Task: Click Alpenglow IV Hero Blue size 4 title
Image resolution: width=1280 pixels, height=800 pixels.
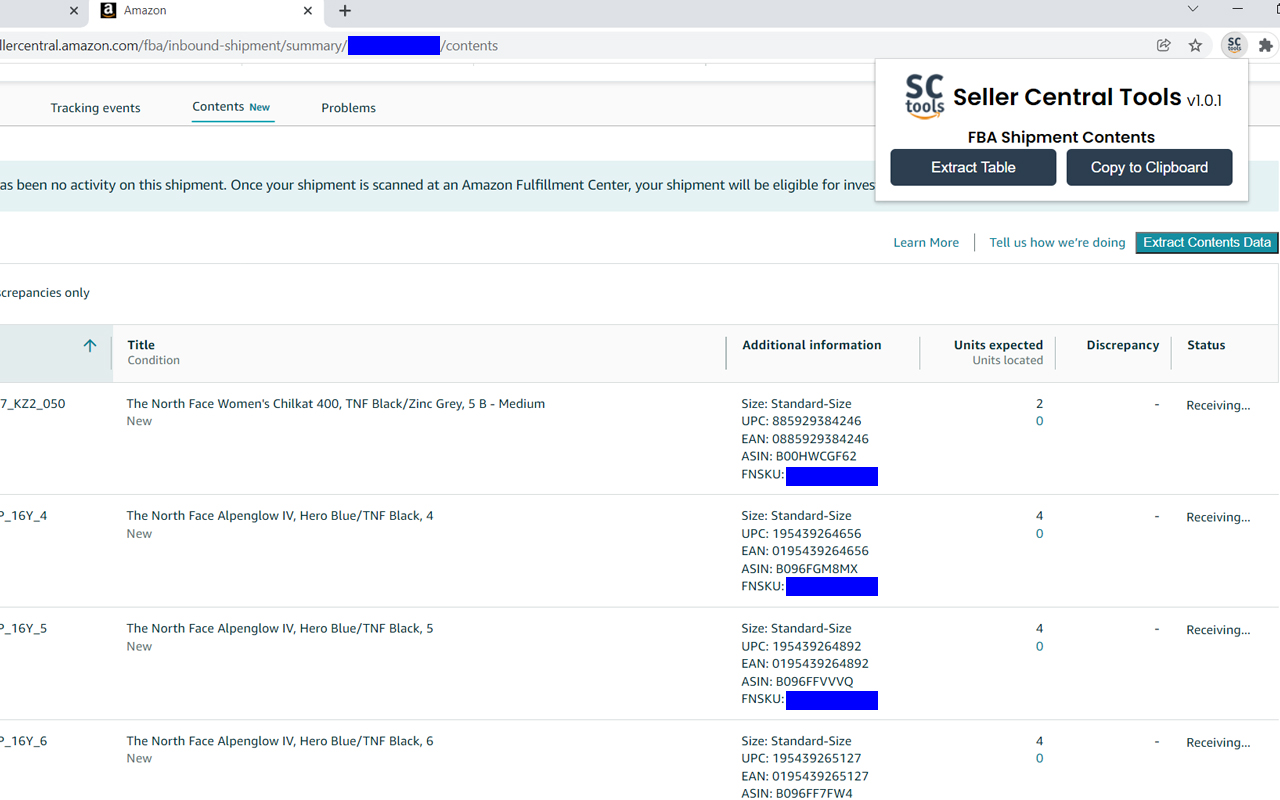Action: [x=279, y=516]
